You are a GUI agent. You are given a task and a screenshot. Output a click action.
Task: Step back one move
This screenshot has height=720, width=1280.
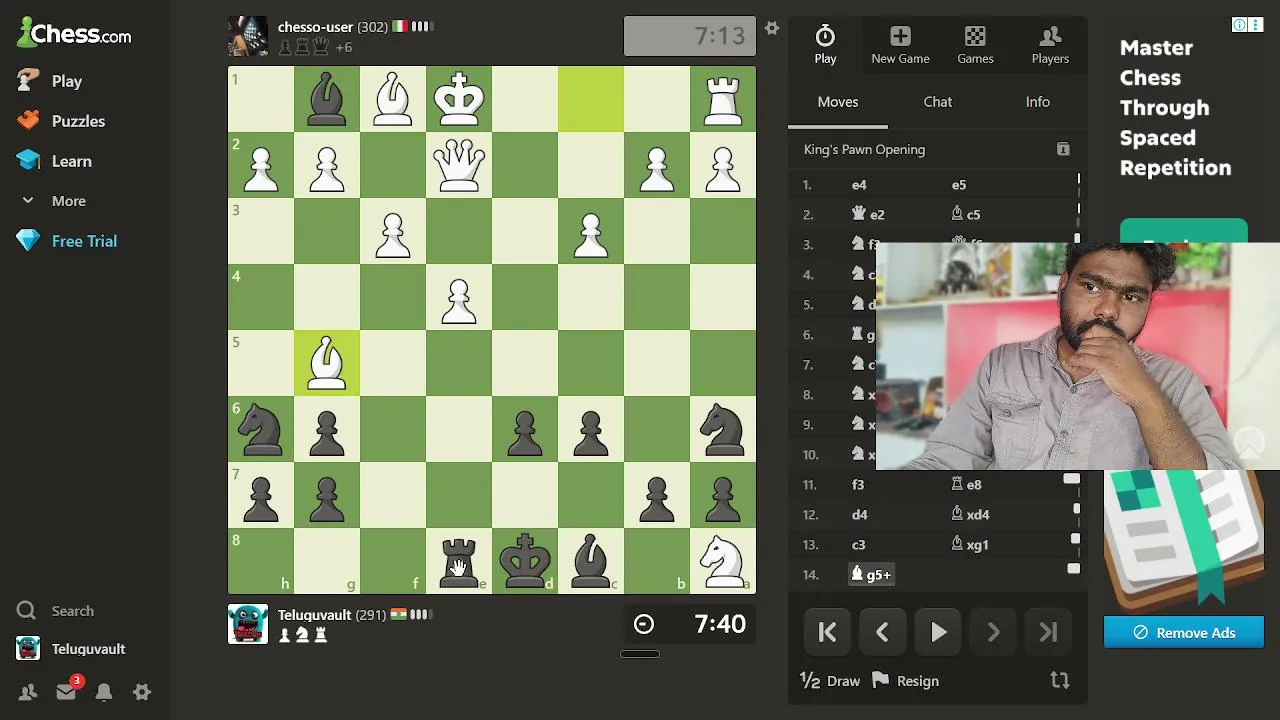882,632
